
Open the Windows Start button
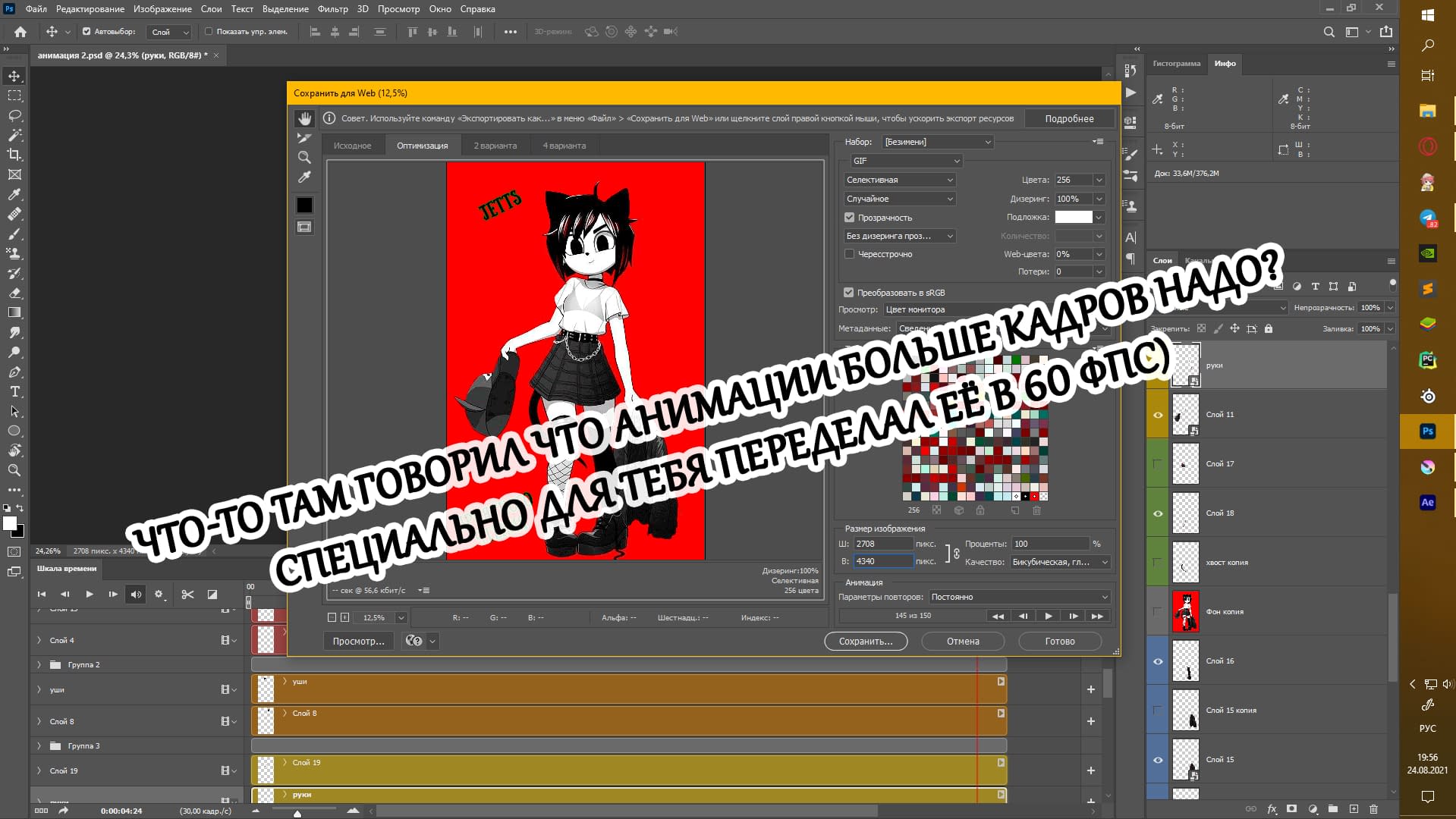tap(1427, 14)
